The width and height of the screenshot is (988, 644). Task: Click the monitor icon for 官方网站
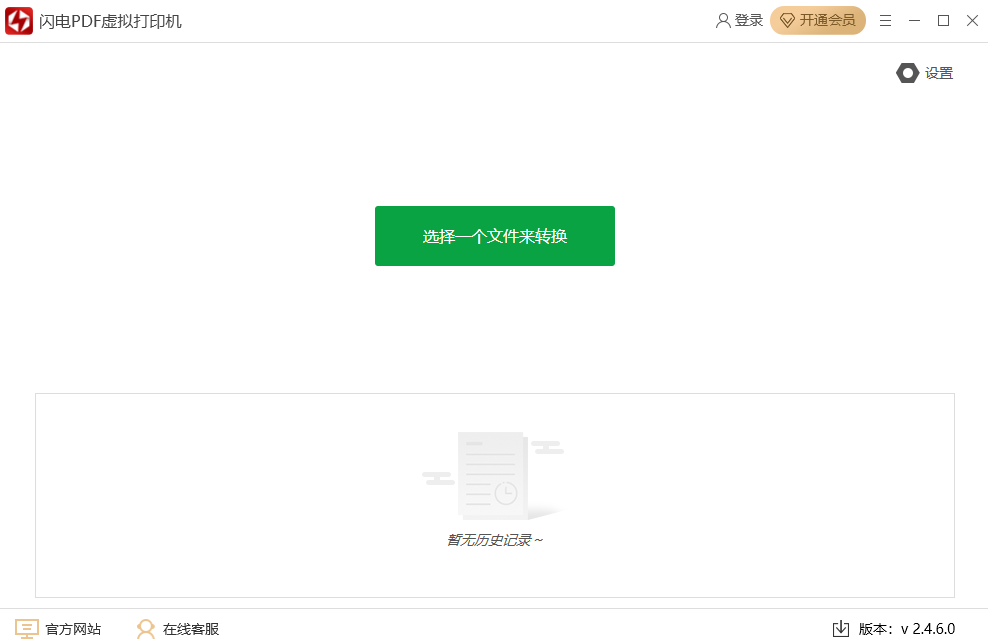26,629
